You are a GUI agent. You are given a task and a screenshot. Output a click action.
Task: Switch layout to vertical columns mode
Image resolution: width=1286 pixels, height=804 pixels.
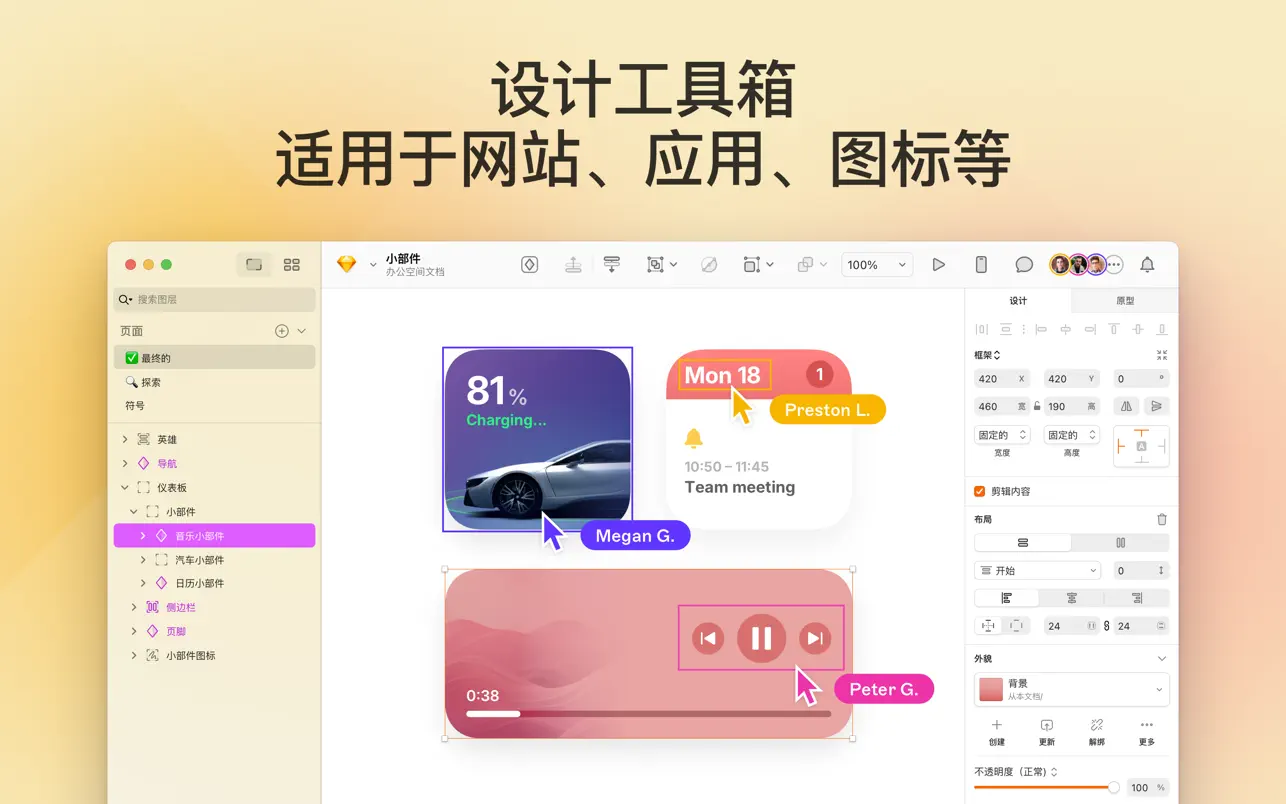click(1120, 541)
